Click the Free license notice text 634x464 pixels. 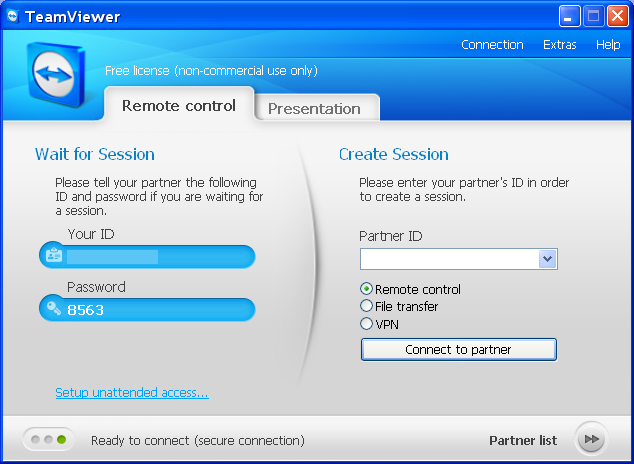pos(211,71)
